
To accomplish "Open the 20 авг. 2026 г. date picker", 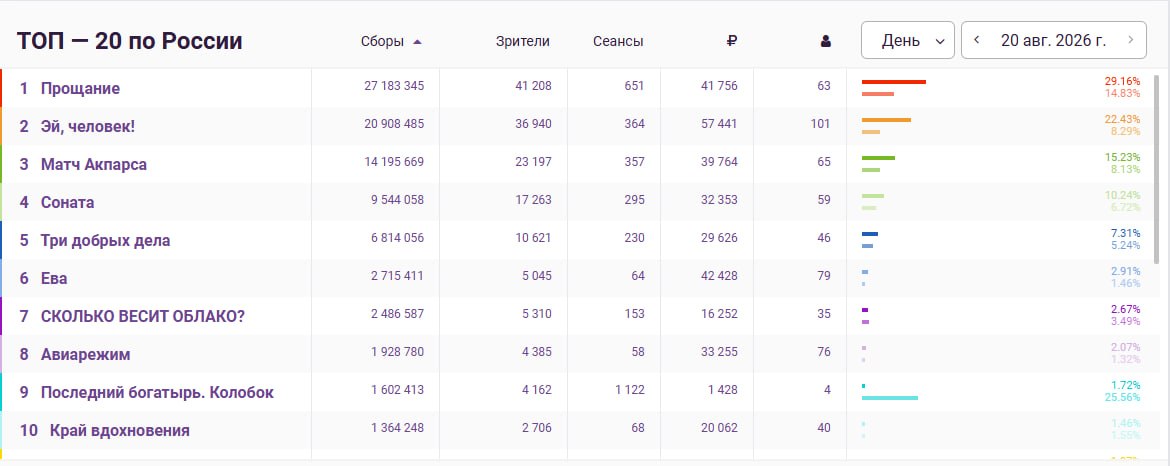I will [x=1054, y=40].
